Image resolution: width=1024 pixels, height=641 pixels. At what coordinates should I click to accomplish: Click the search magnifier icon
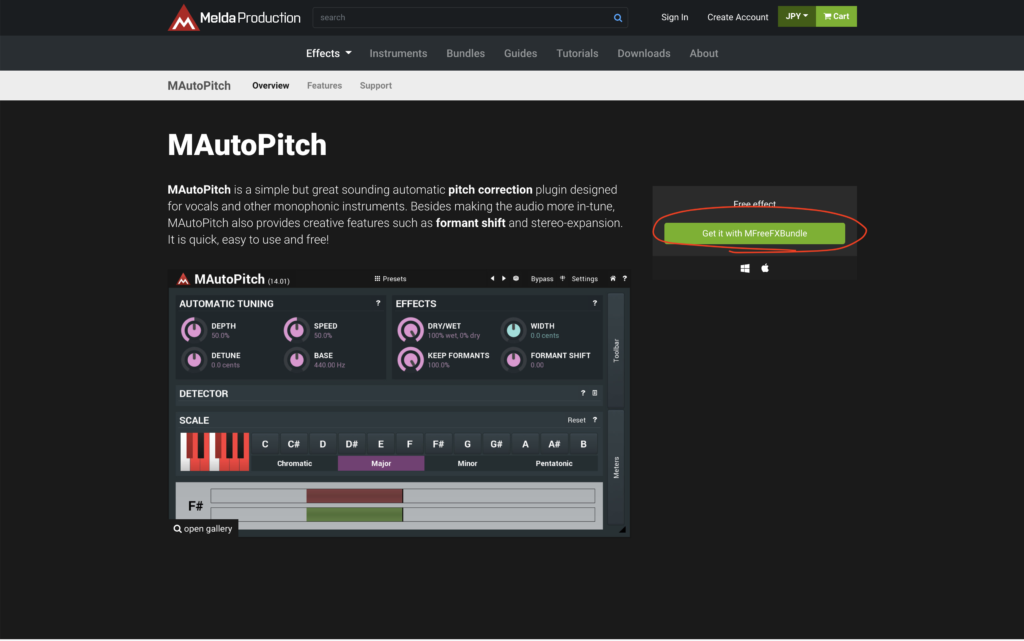618,18
